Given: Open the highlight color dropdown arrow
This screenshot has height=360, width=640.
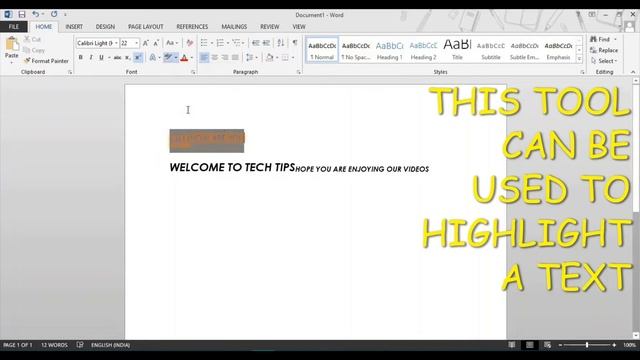Looking at the screenshot, I should point(176,58).
